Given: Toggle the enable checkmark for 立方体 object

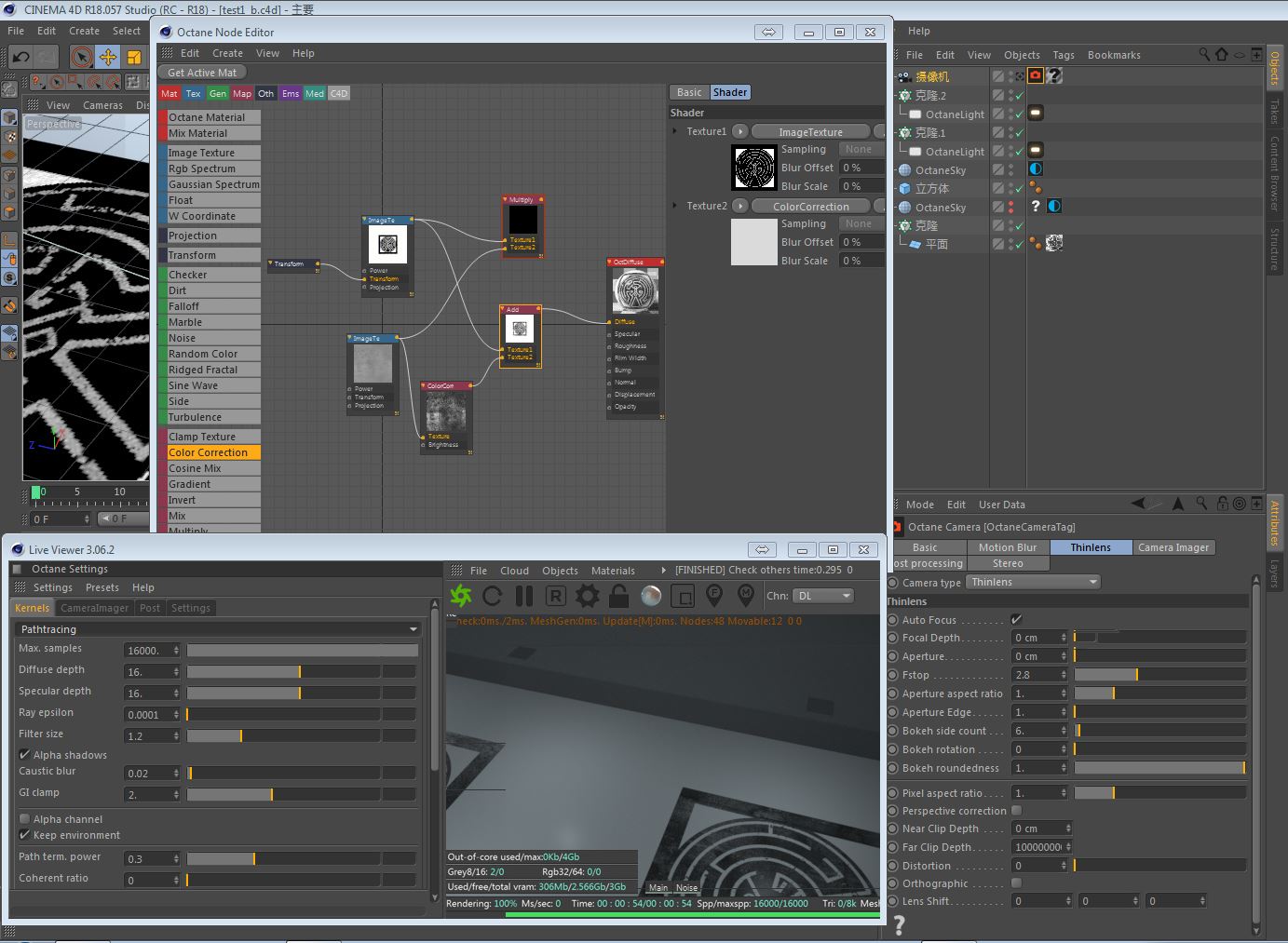Looking at the screenshot, I should coord(1020,188).
